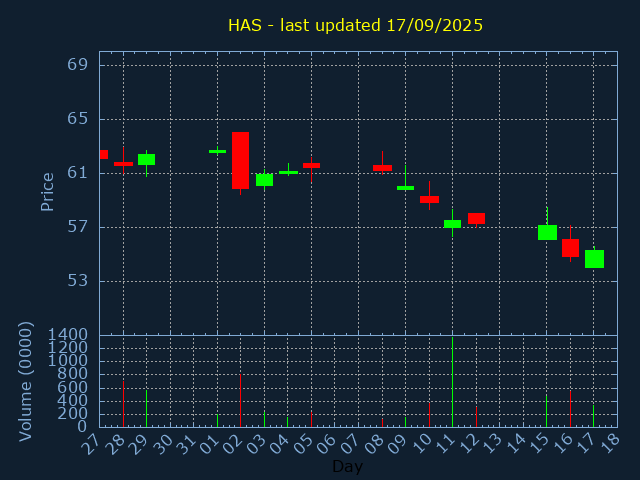Click the red volume bar on day 10
Screen dimensions: 640x480
(x=429, y=415)
